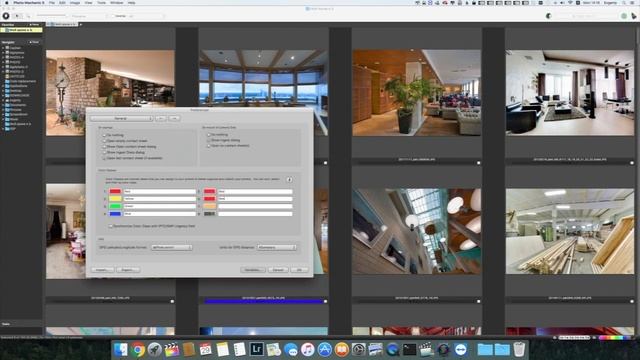This screenshot has height=360, width=640.
Task: Open Finder from the dock
Action: pos(121,350)
